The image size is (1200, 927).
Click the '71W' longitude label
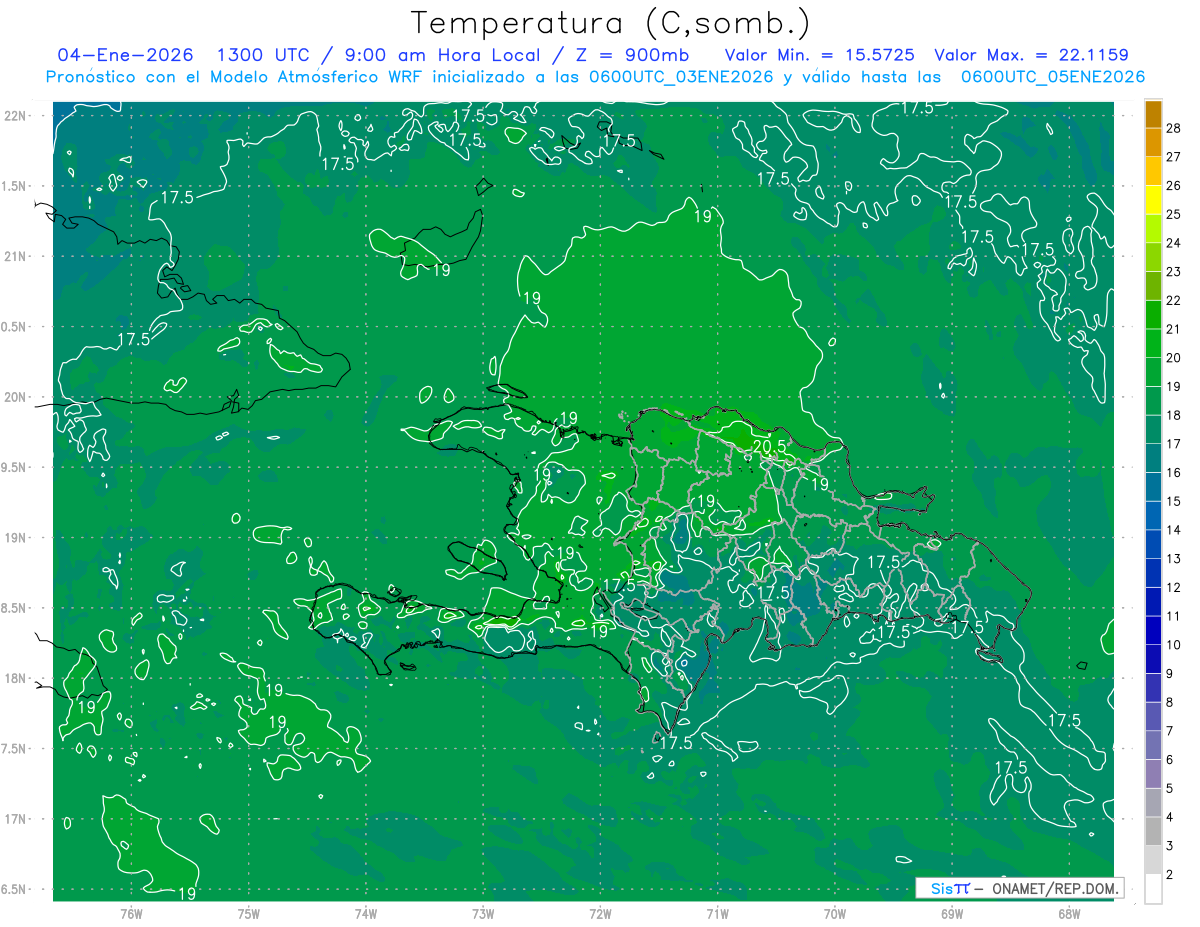717,912
